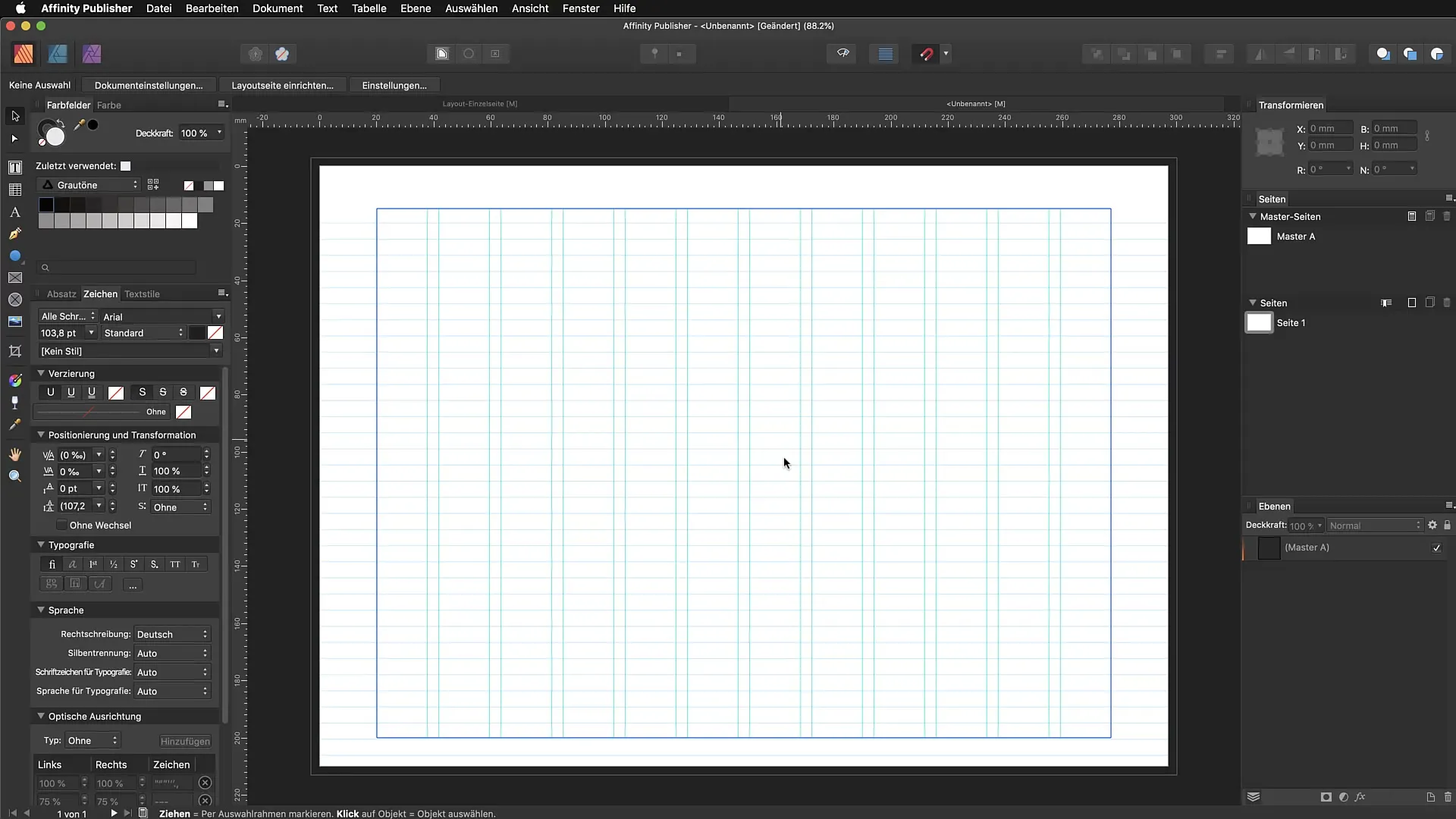Open the Normal blend mode dropdown
The image size is (1456, 819).
coord(1376,526)
